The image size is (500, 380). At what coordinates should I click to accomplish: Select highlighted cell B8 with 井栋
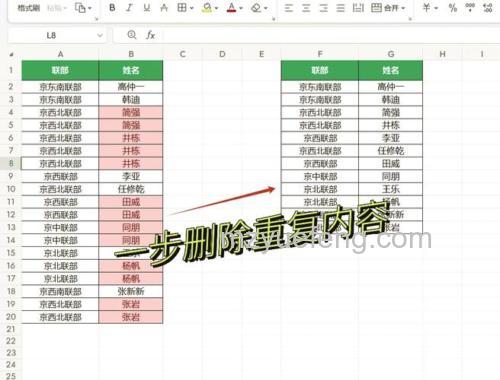pyautogui.click(x=131, y=164)
